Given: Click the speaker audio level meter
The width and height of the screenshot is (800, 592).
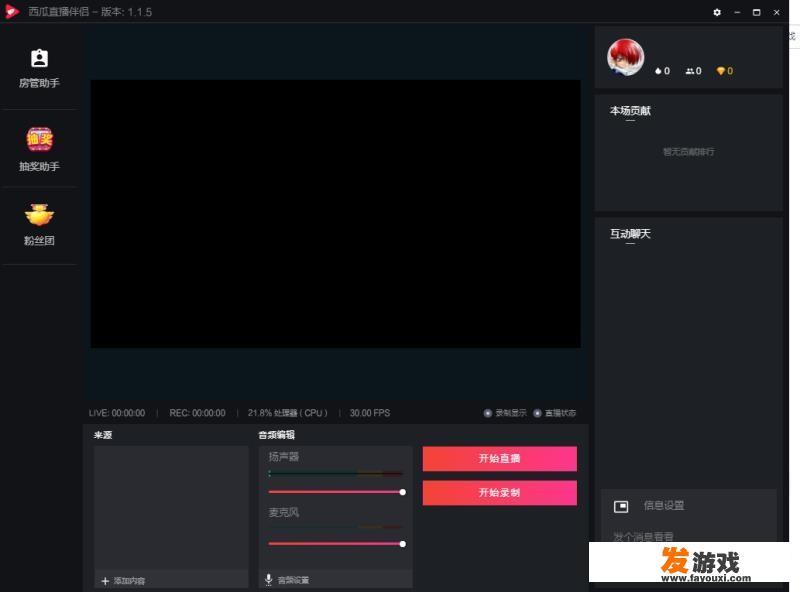Looking at the screenshot, I should tap(336, 474).
